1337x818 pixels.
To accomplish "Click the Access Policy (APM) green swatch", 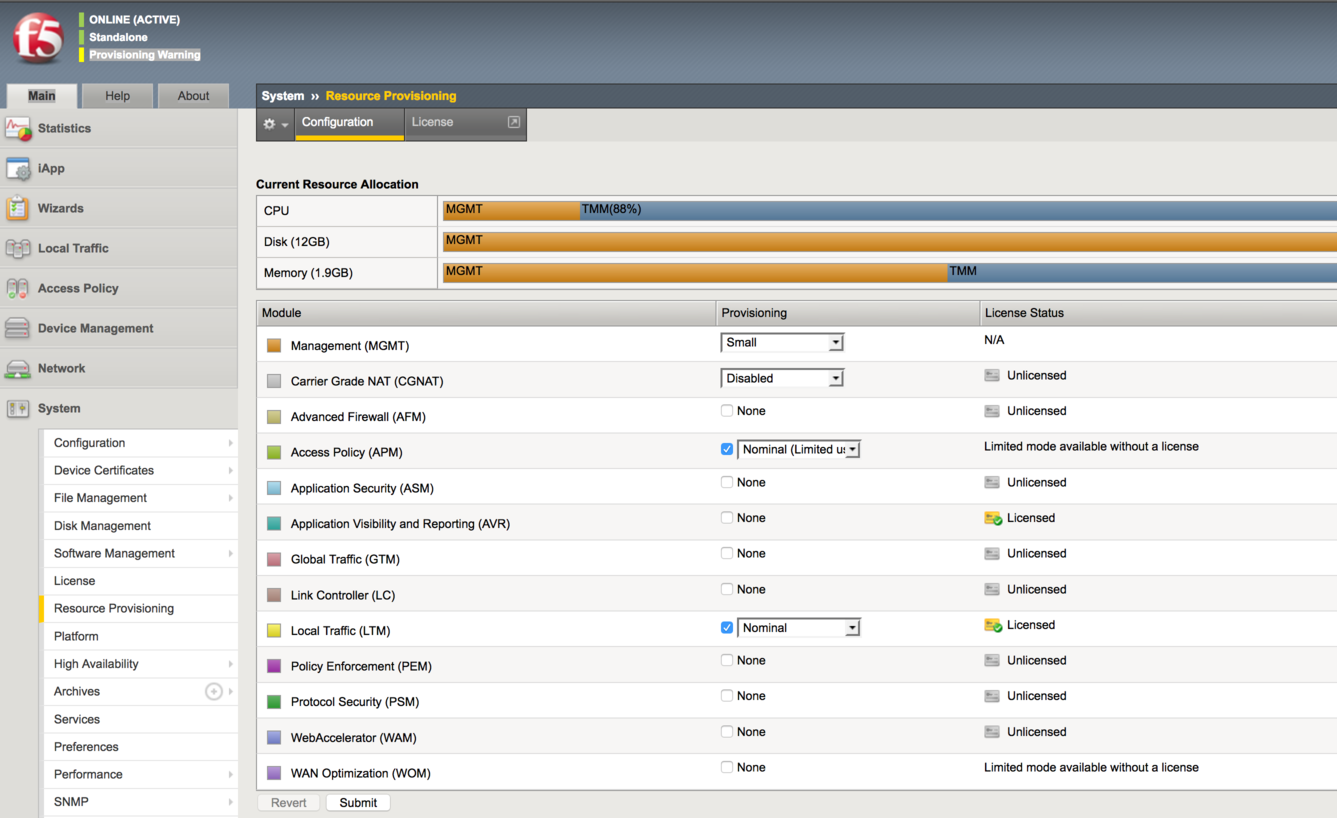I will 274,452.
